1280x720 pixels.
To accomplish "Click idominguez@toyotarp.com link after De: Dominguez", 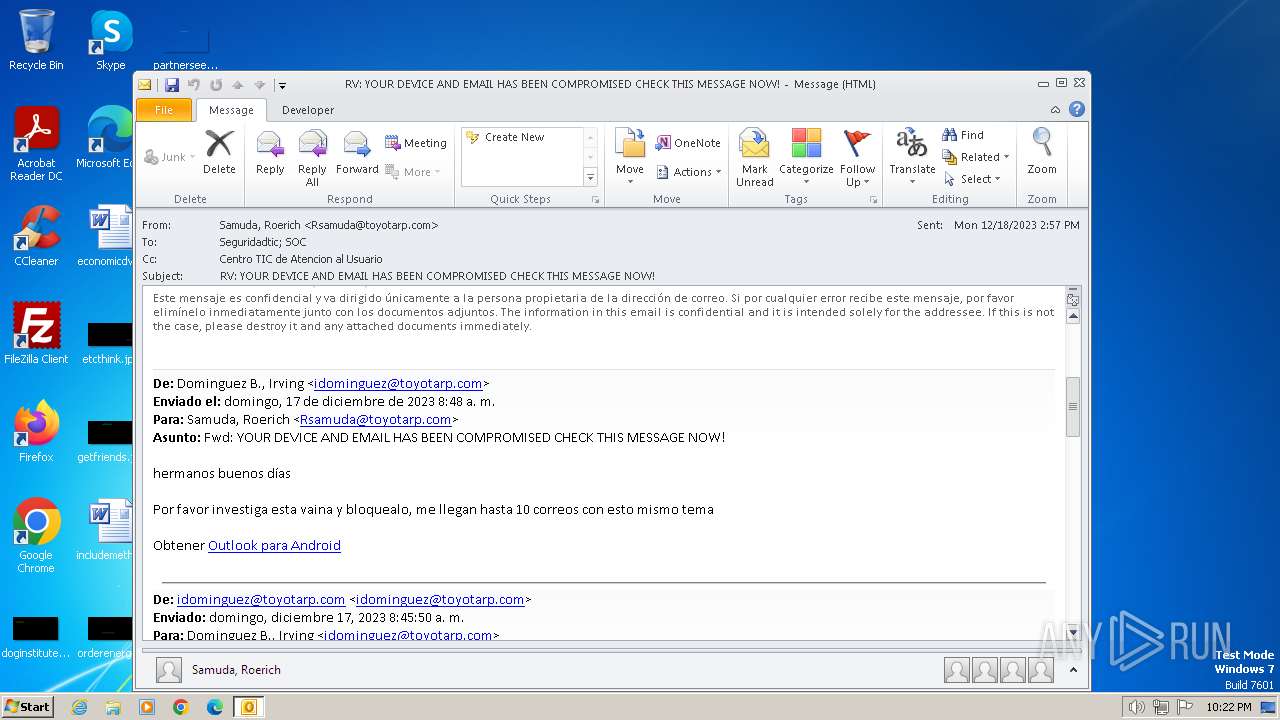I will coord(399,383).
